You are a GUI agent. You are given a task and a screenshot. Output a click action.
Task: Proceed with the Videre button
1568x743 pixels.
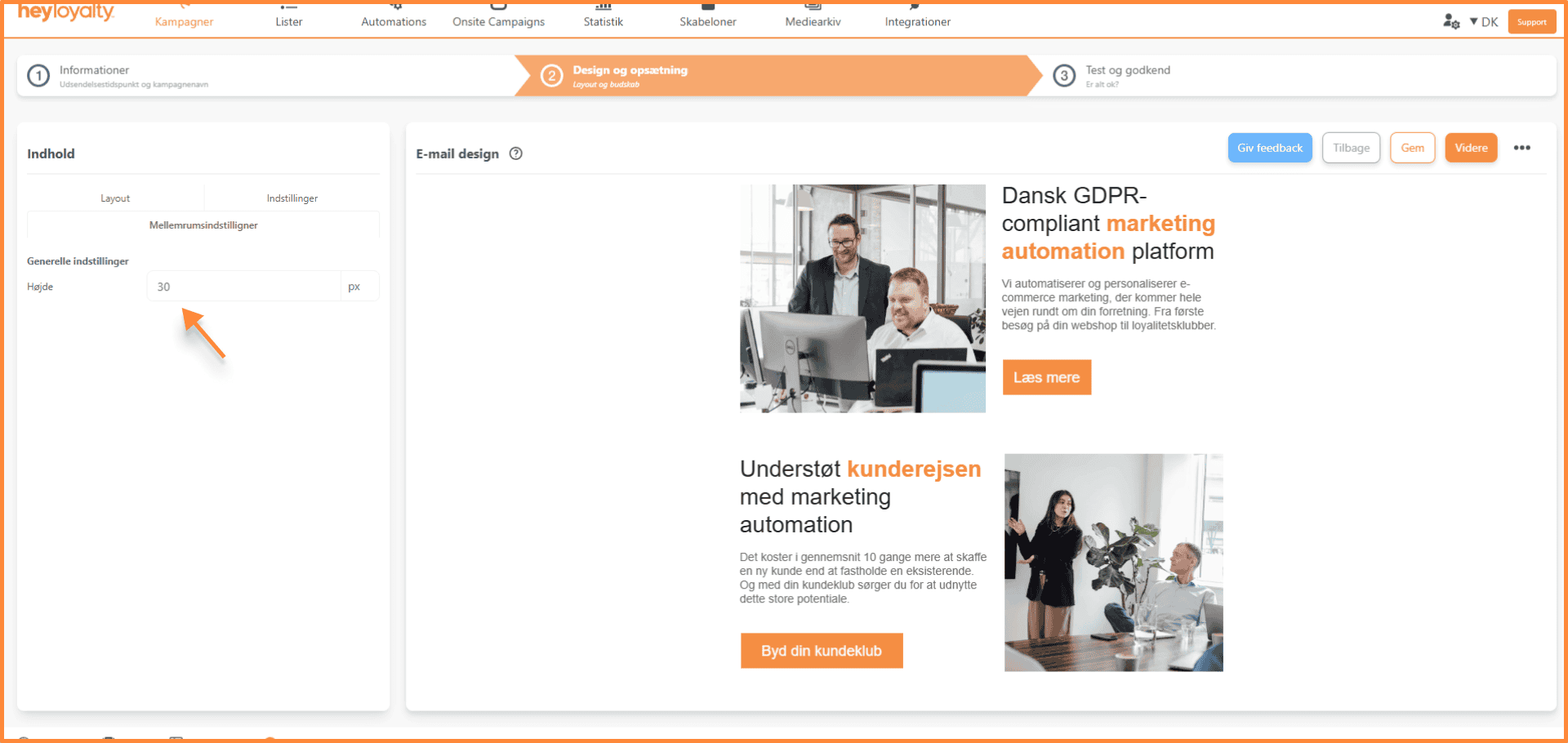pos(1471,148)
